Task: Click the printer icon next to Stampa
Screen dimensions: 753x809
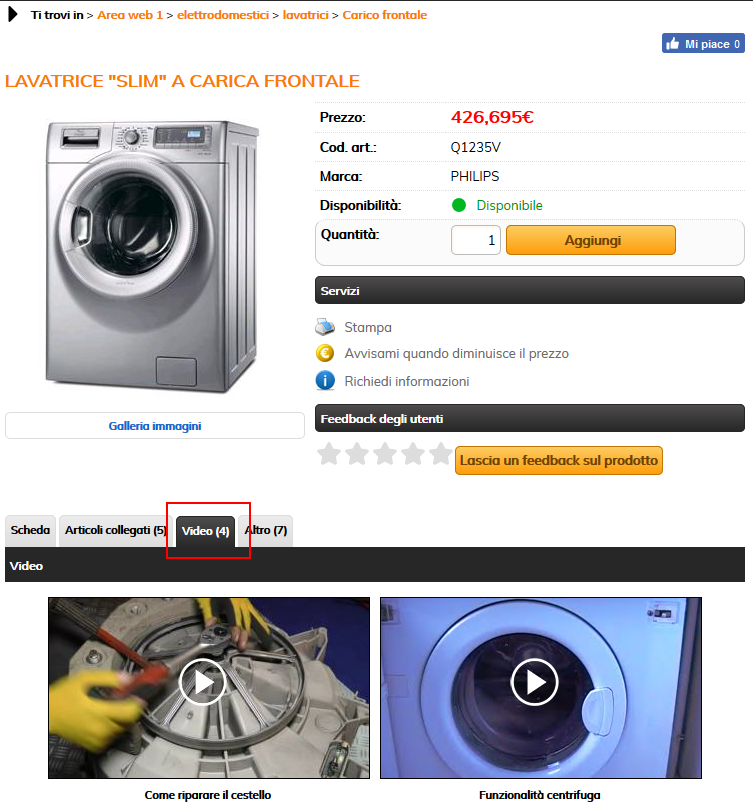Action: [x=325, y=327]
